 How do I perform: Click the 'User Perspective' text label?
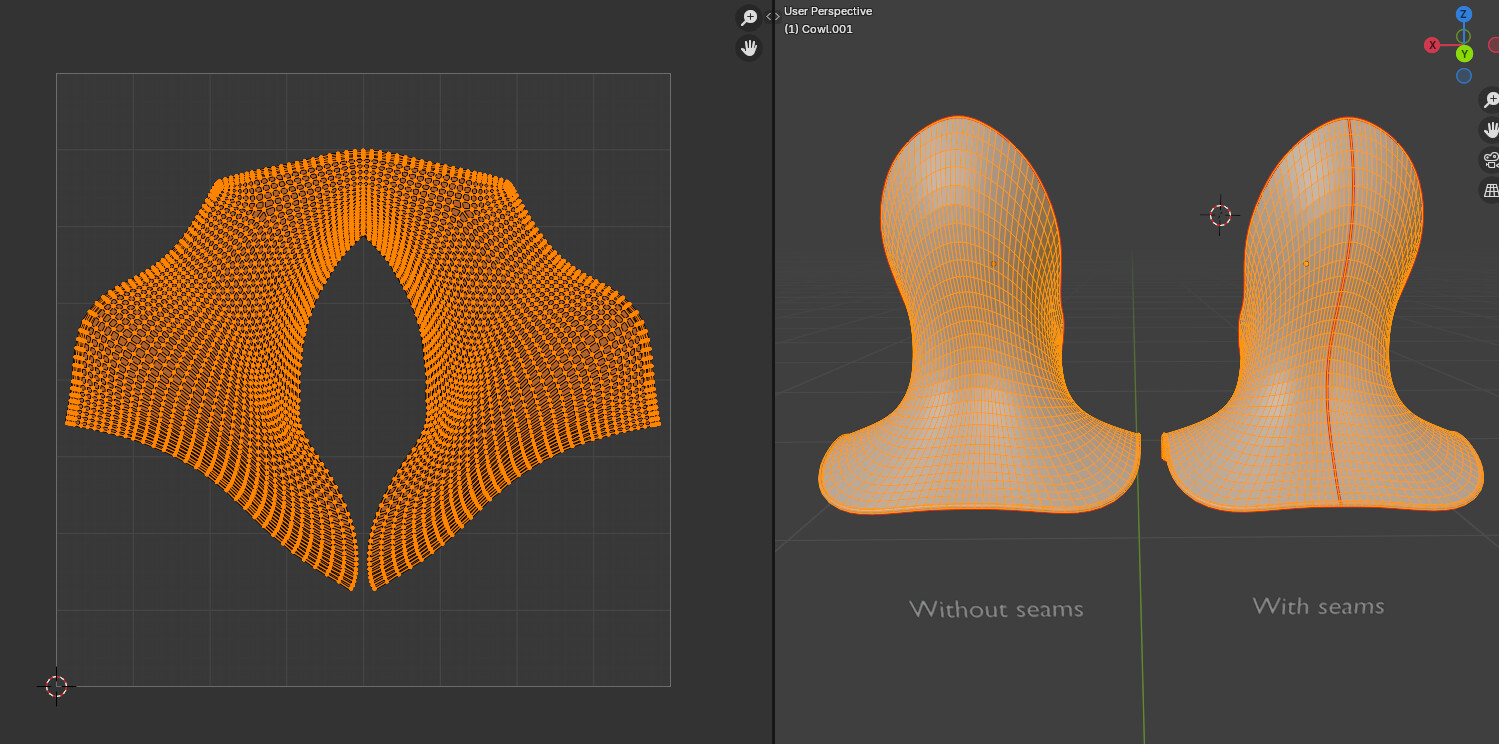tap(828, 11)
